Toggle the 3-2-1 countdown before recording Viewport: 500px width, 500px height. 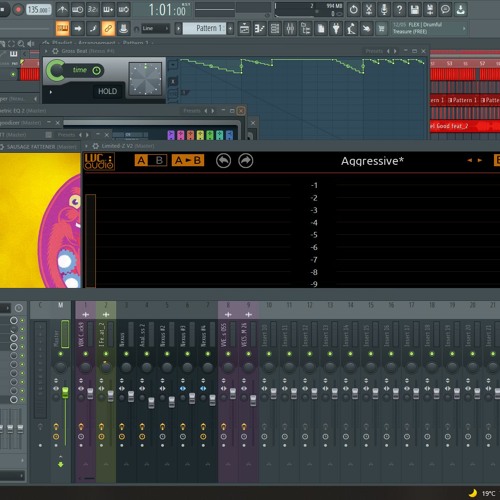point(93,10)
